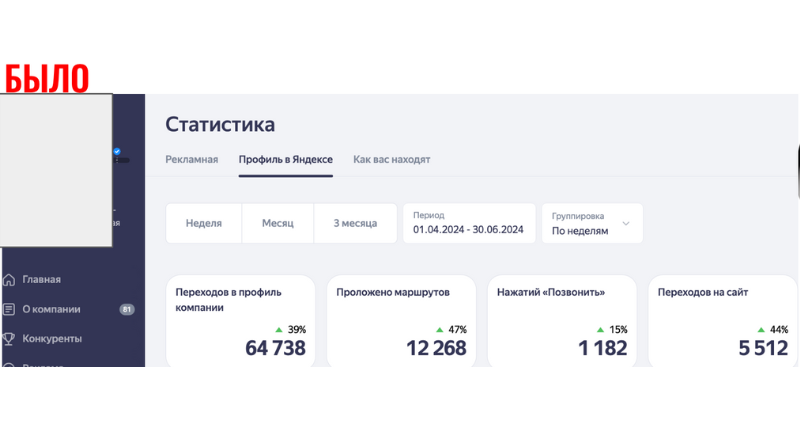Click the Нажатий «Позвонить» card title
800x430 pixels.
click(551, 292)
